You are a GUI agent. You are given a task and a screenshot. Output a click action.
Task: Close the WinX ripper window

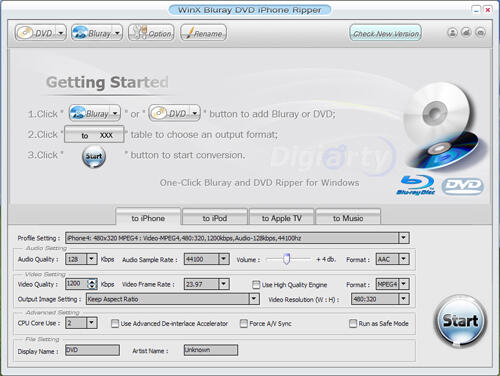[x=488, y=10]
